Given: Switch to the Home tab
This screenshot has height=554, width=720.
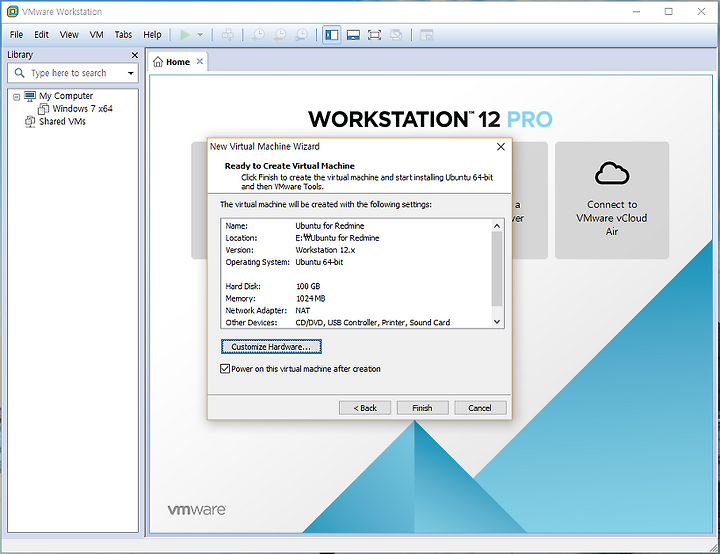Looking at the screenshot, I should (178, 62).
